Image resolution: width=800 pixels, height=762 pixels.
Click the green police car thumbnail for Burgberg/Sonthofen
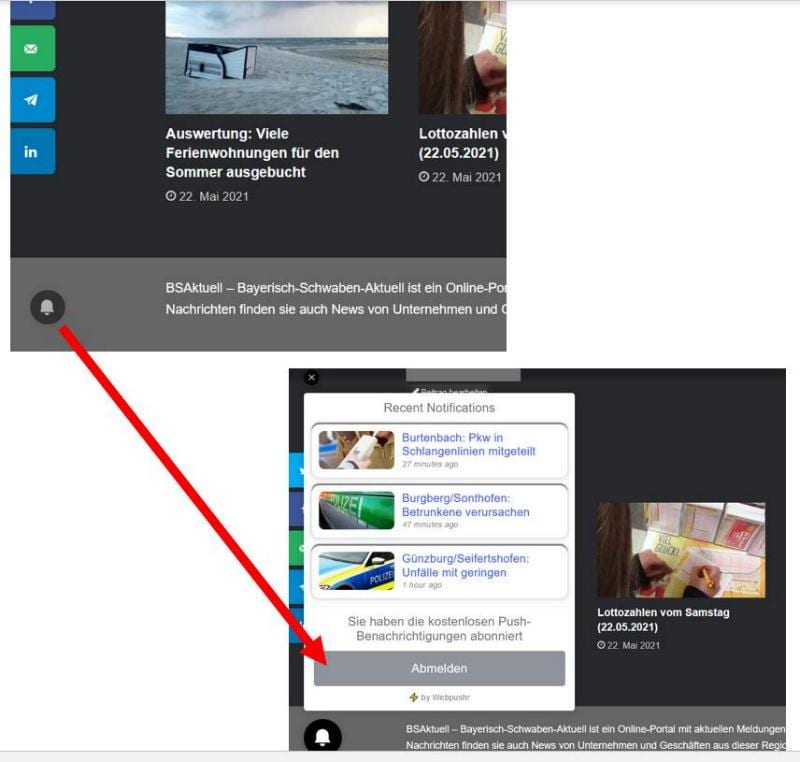(357, 511)
